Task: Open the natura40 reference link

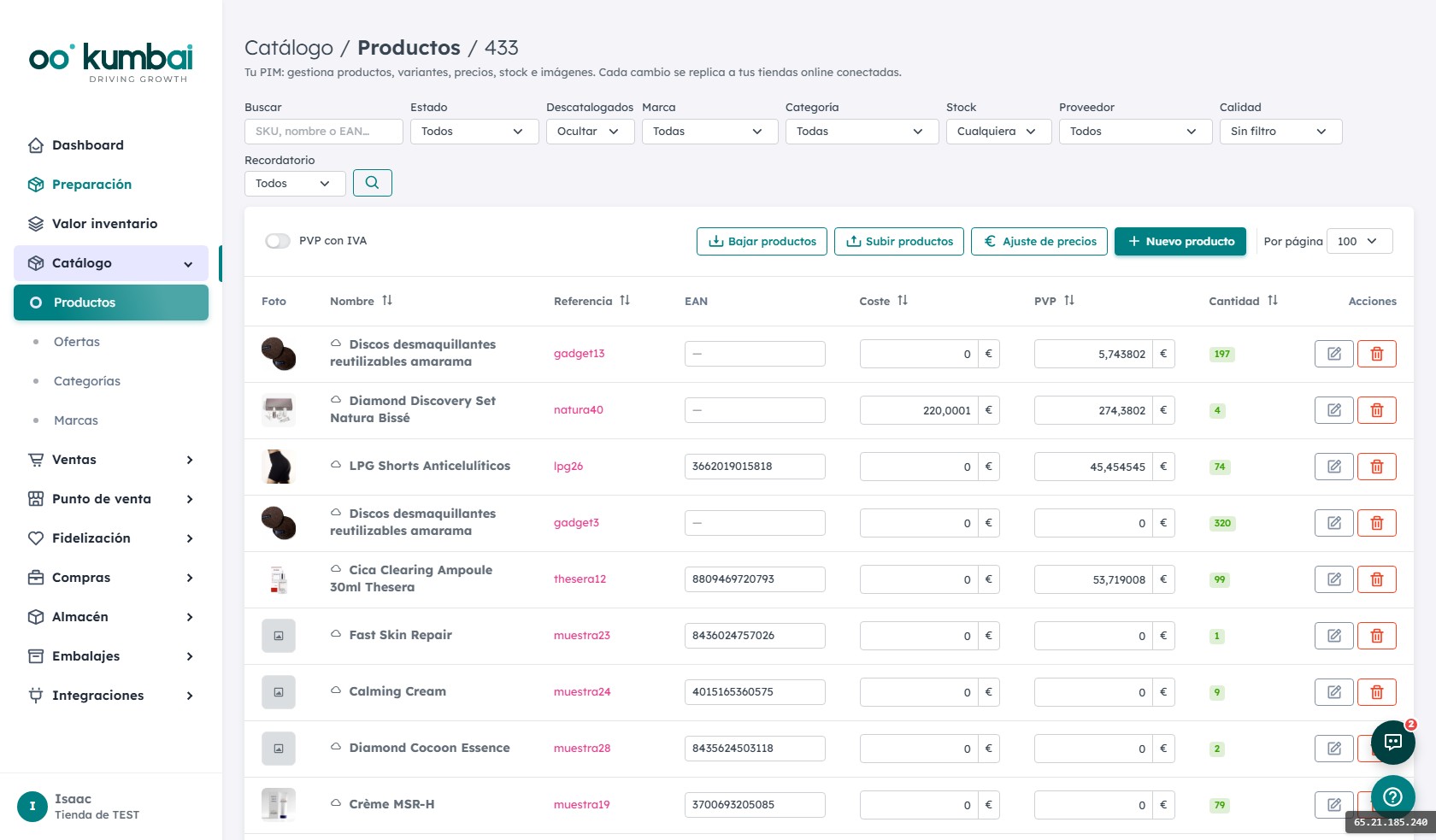Action: click(x=578, y=410)
